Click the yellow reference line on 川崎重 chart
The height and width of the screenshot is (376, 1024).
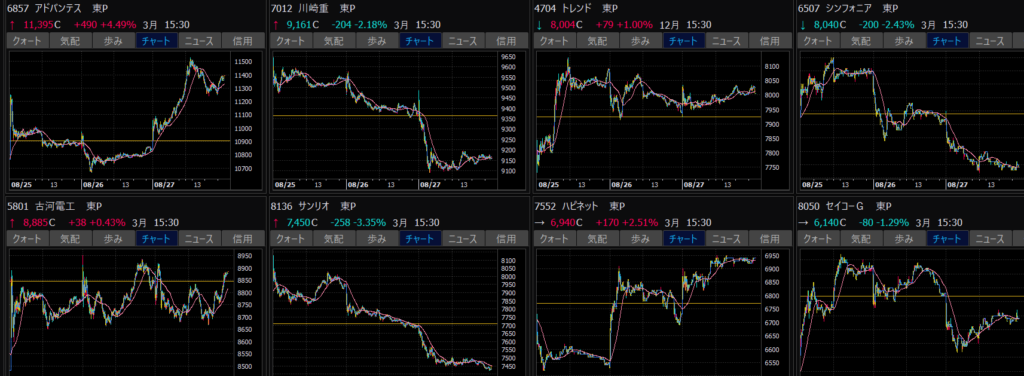[x=384, y=116]
